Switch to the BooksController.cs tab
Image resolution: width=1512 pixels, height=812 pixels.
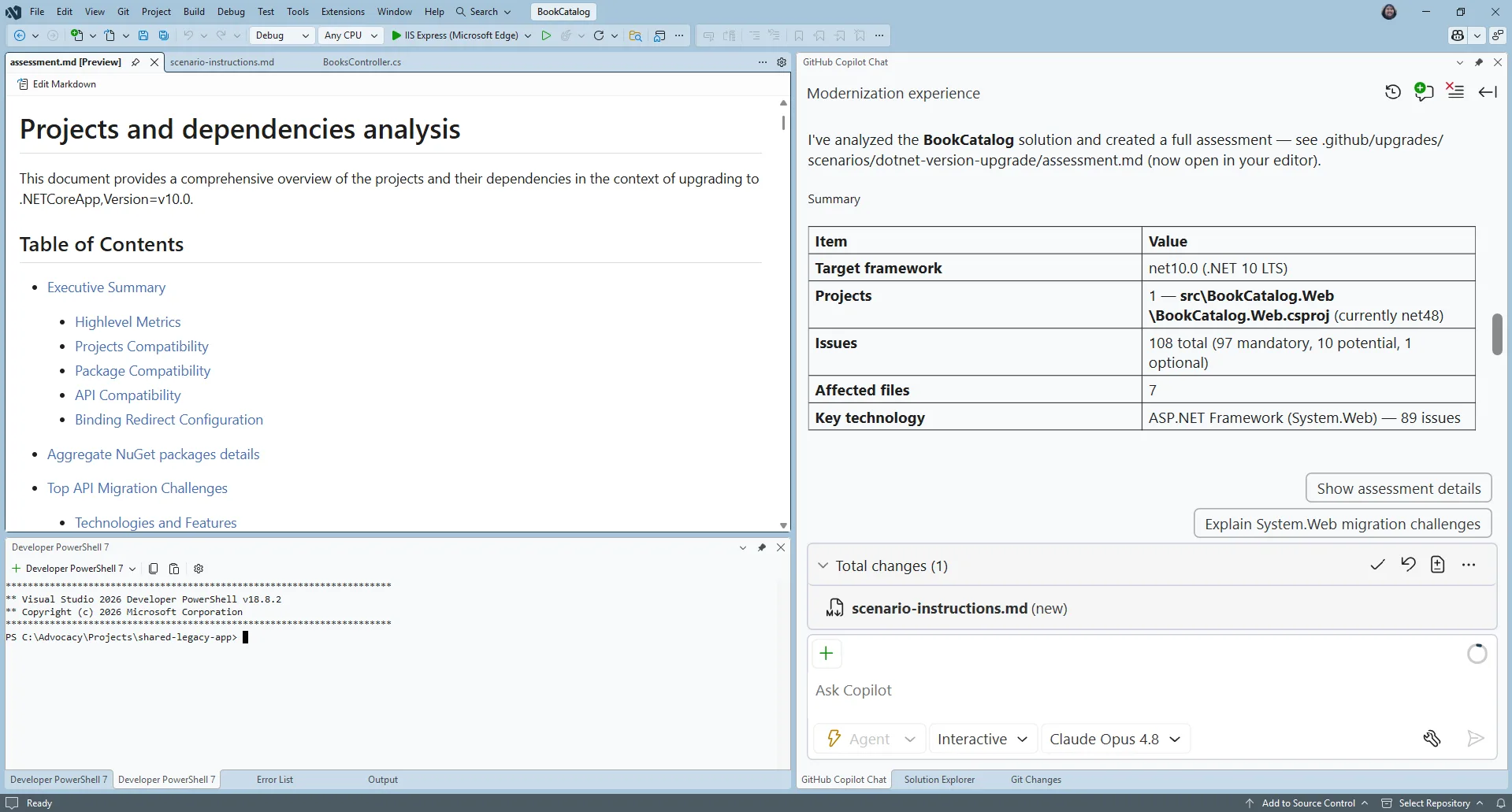tap(362, 62)
